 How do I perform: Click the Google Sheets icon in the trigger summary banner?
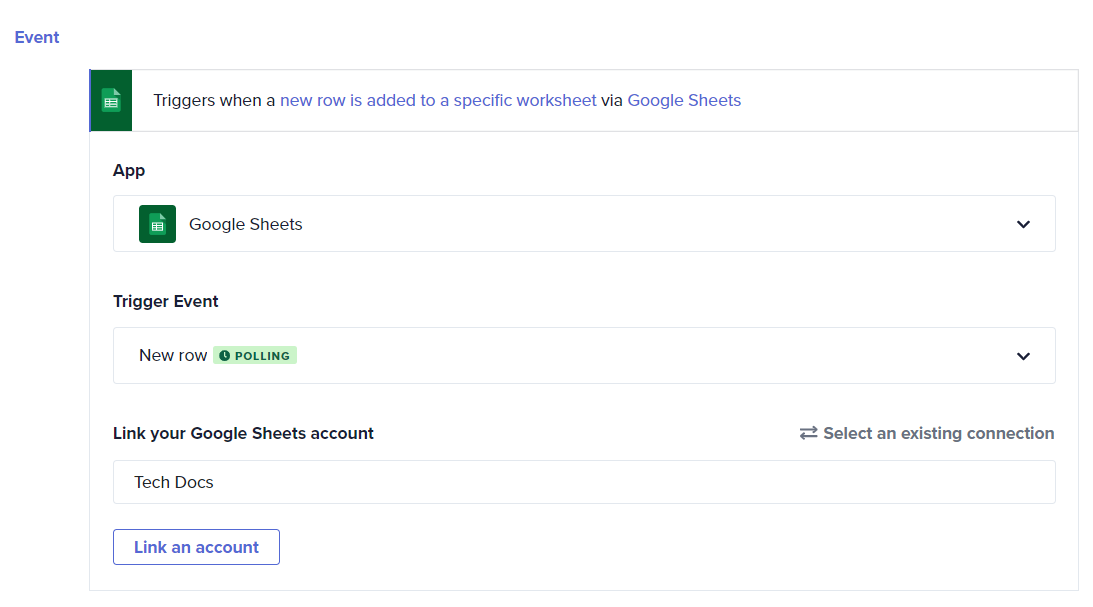[x=111, y=100]
